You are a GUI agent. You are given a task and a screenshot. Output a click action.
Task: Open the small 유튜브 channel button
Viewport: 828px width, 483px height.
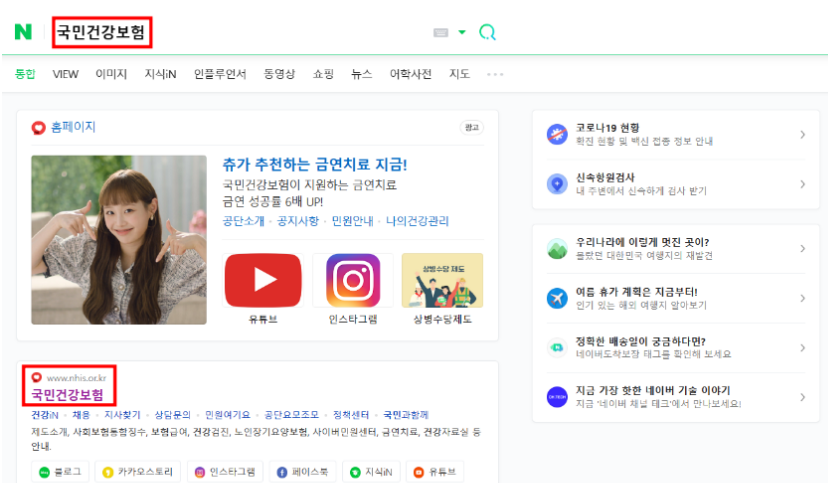click(435, 472)
